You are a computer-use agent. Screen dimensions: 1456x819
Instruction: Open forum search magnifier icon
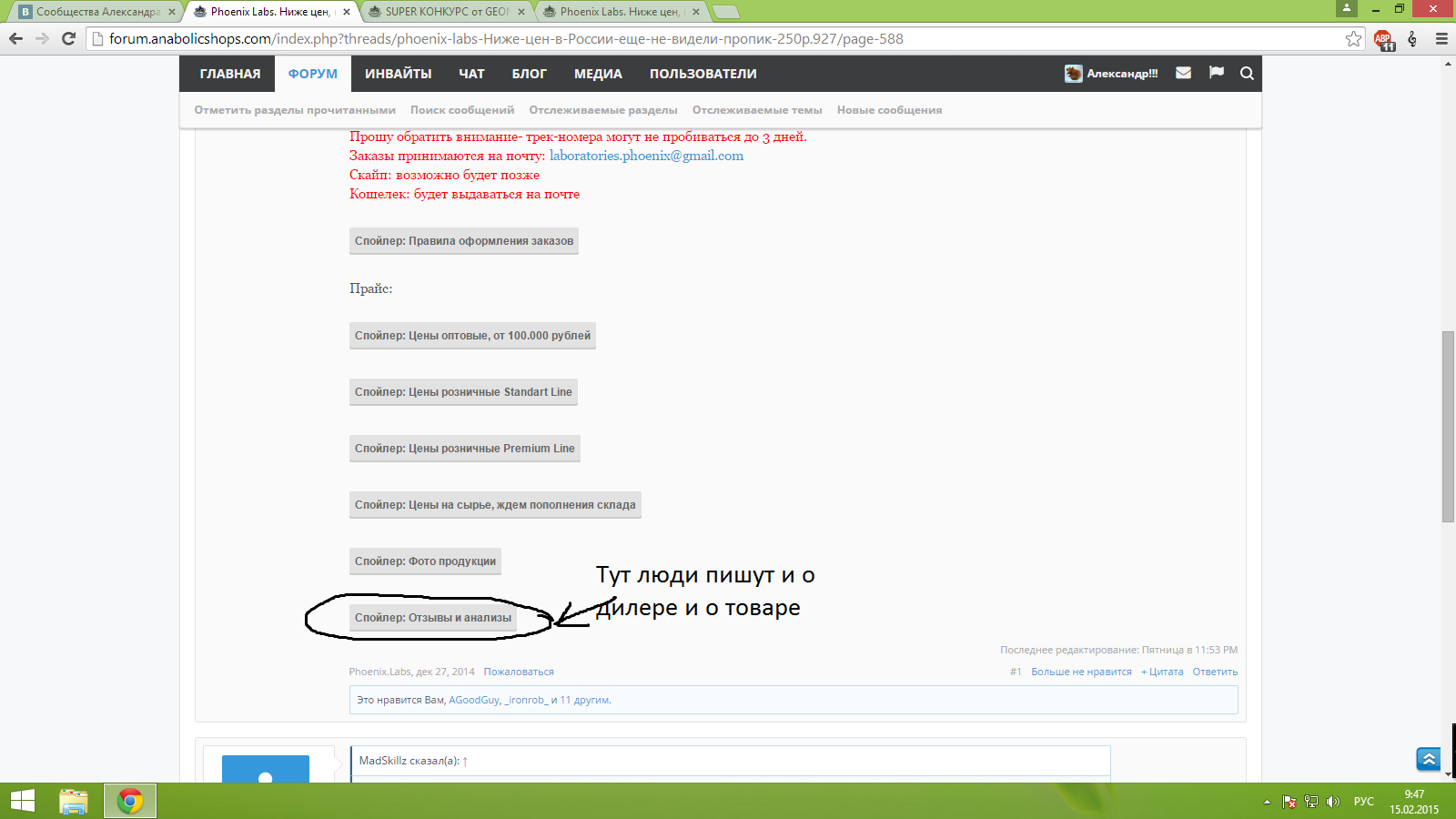click(x=1247, y=74)
